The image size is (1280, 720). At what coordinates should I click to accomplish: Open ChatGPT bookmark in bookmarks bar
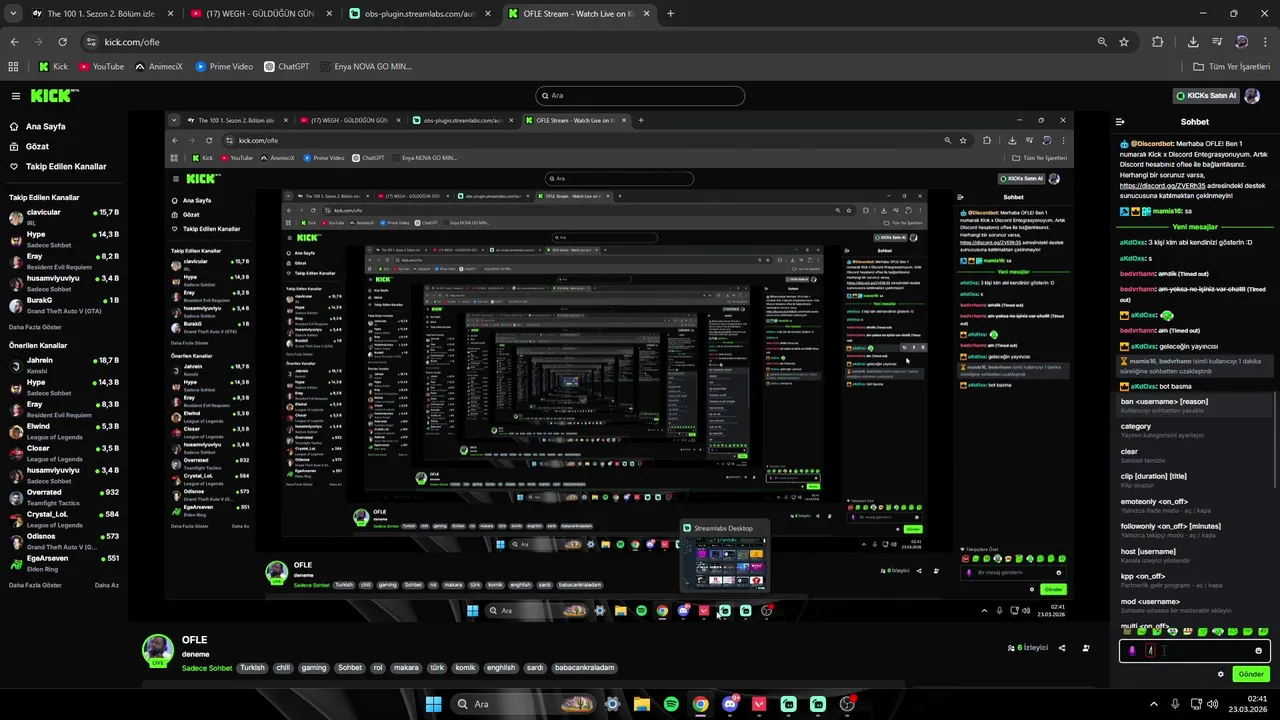287,67
